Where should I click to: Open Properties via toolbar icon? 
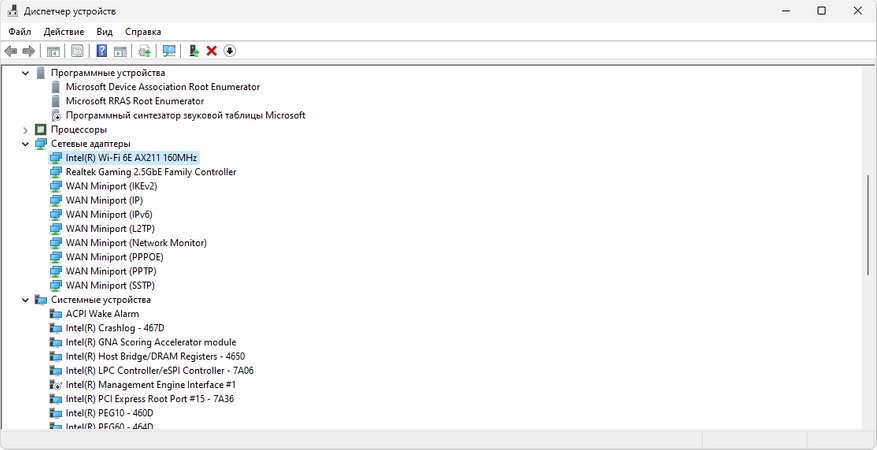click(x=77, y=51)
